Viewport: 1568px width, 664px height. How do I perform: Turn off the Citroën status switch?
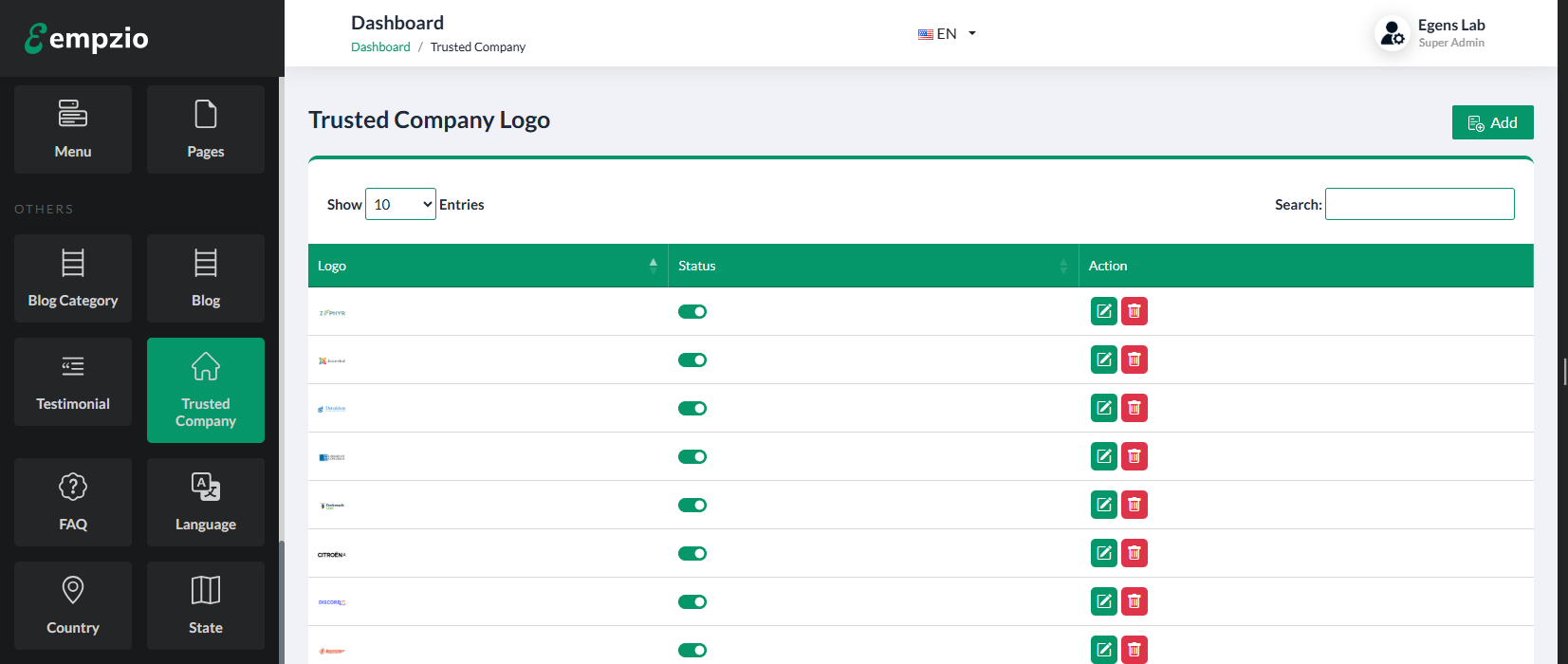tap(692, 554)
